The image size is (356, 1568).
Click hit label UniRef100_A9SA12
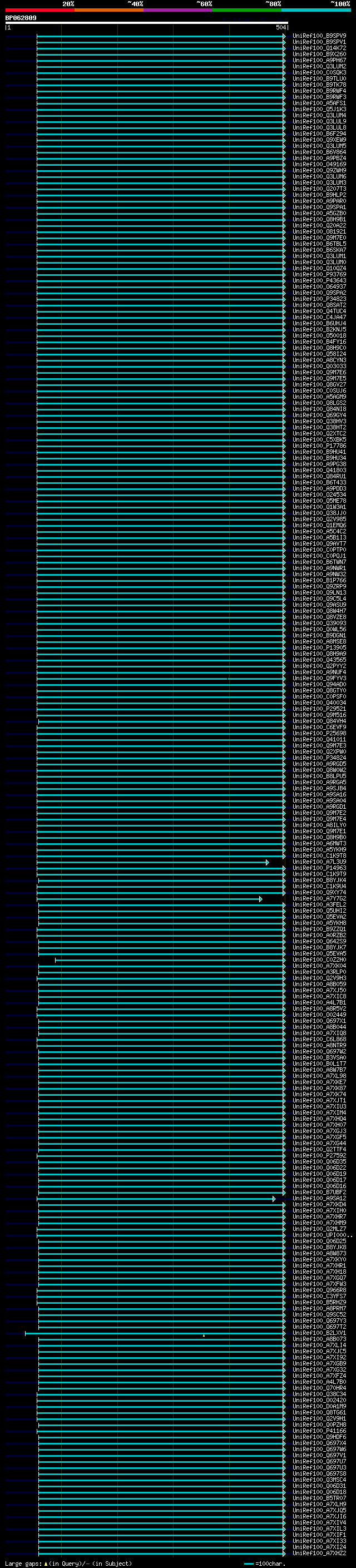coord(319,1199)
